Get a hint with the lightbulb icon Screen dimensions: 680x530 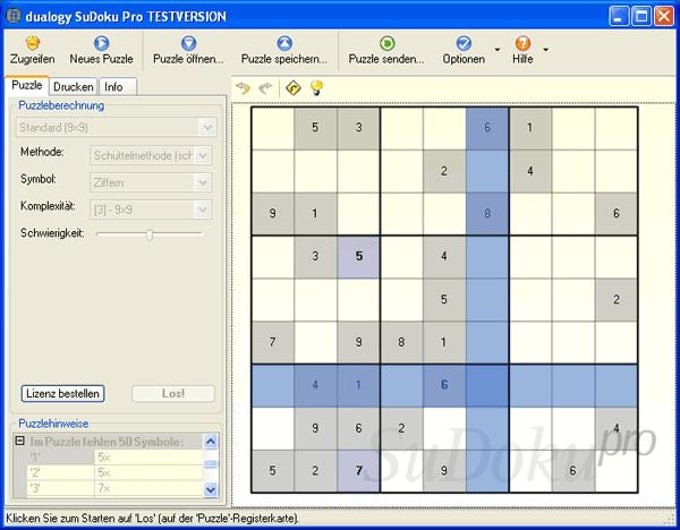pyautogui.click(x=317, y=88)
